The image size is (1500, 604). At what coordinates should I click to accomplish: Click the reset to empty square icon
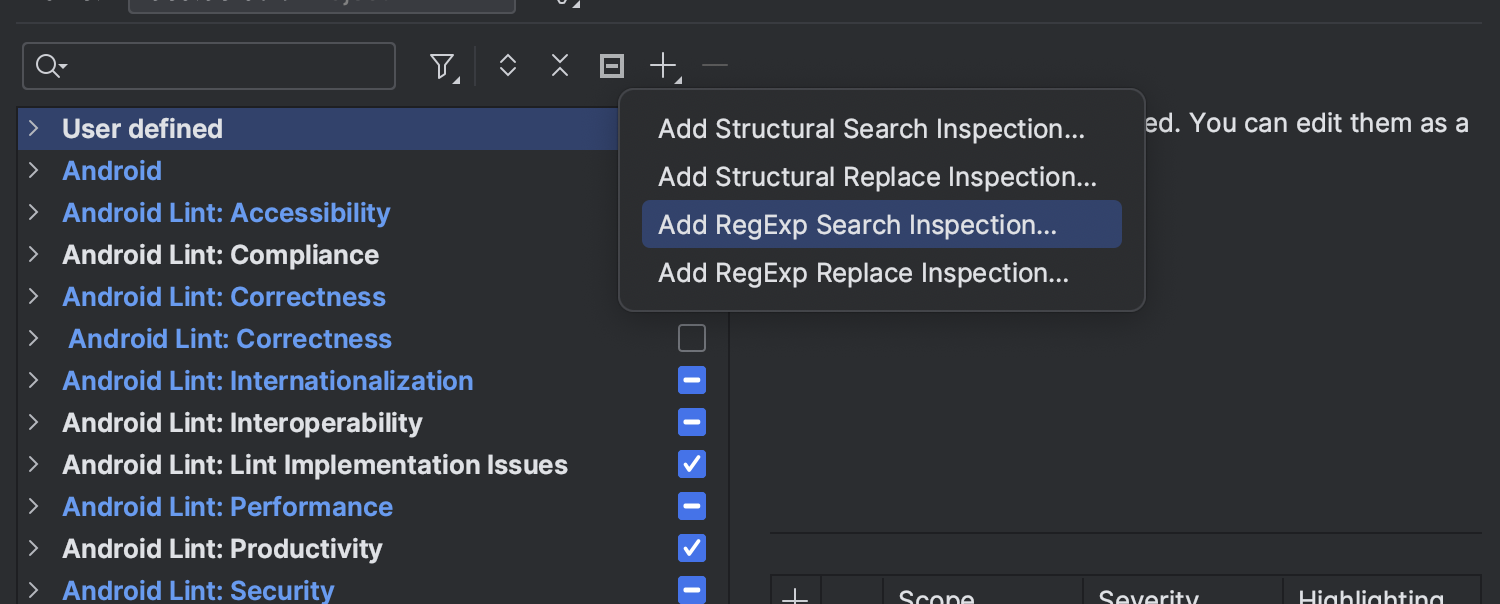click(612, 67)
